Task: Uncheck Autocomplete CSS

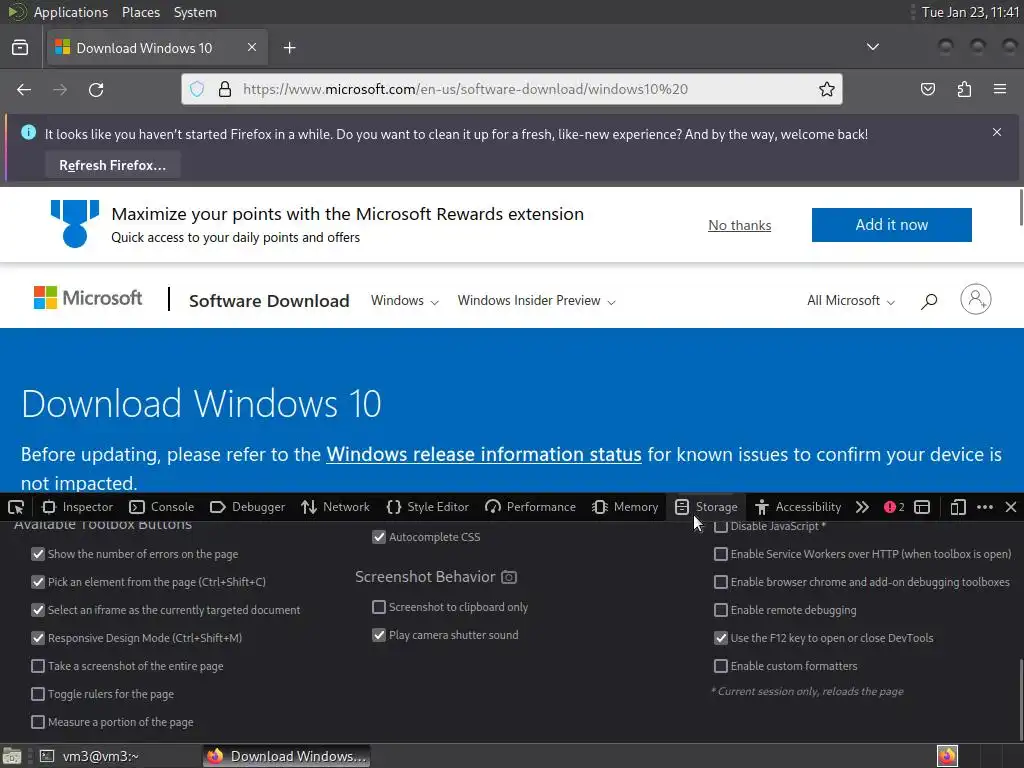Action: [x=379, y=537]
